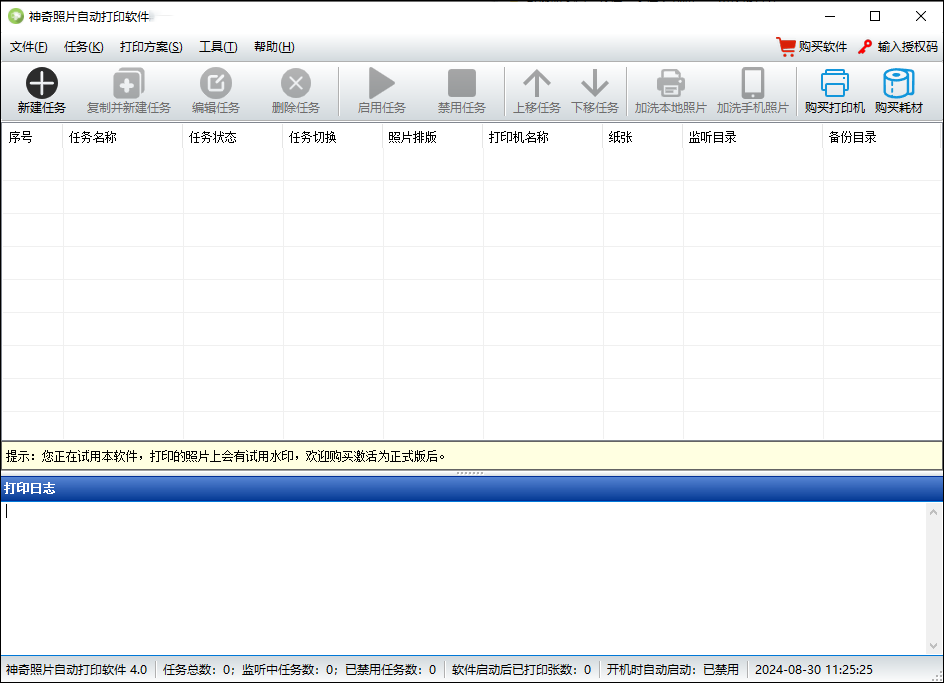Sort by the 任务名称 column header
The width and height of the screenshot is (944, 683).
click(x=123, y=137)
